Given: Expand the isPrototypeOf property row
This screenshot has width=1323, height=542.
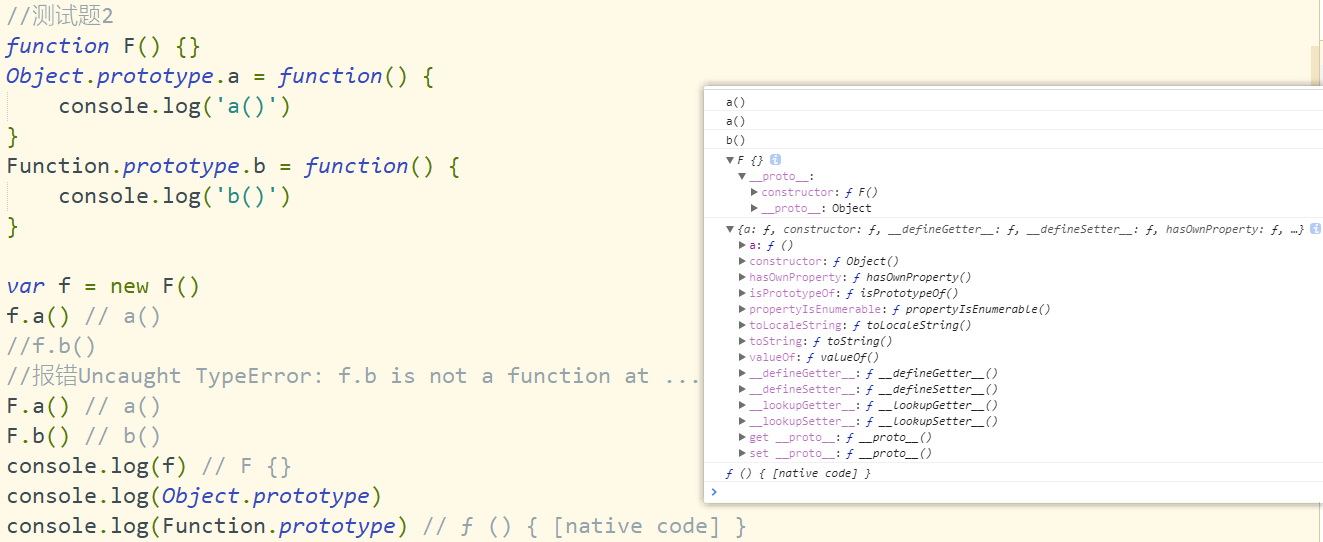Looking at the screenshot, I should click(742, 293).
